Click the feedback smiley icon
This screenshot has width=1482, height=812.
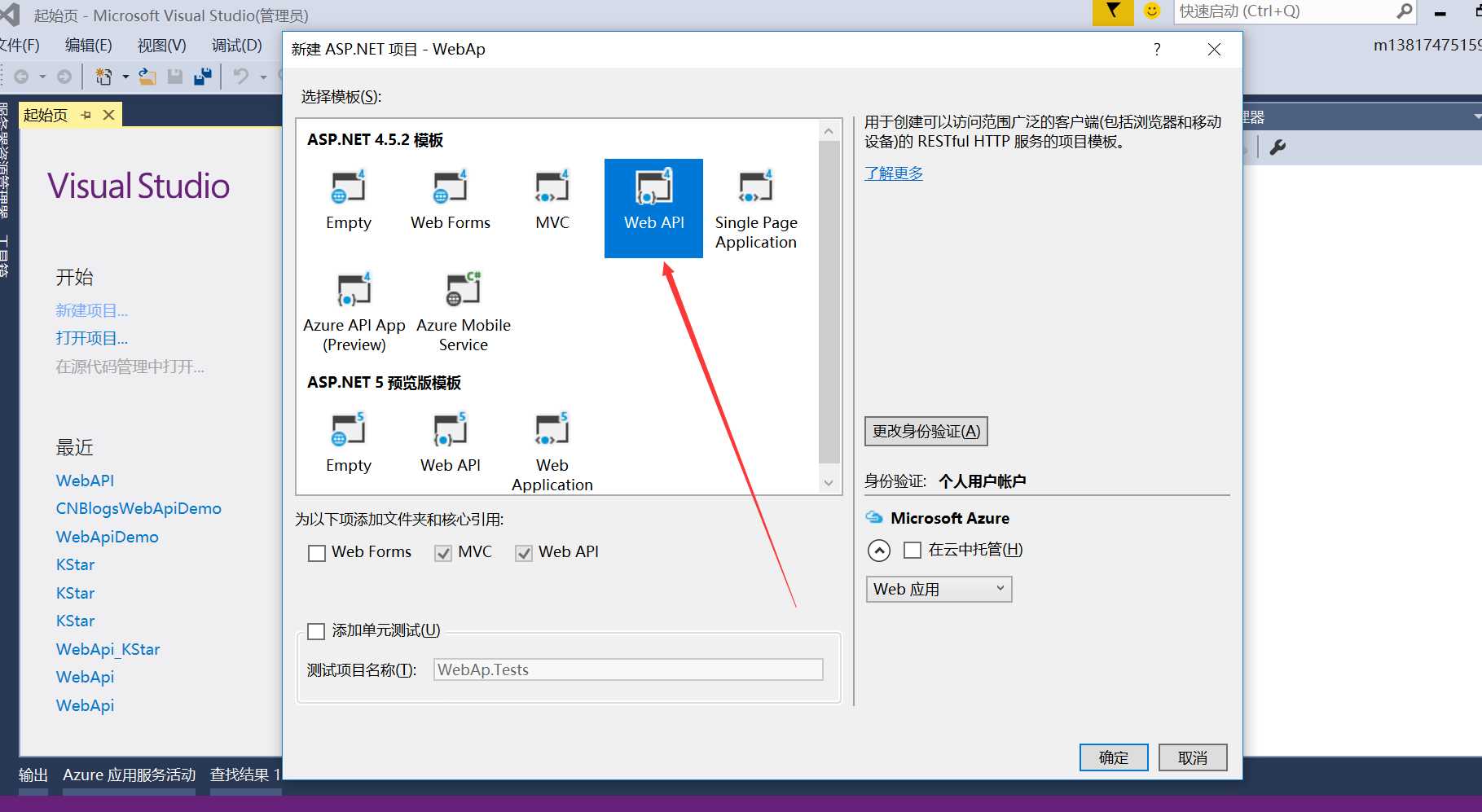pos(1152,11)
